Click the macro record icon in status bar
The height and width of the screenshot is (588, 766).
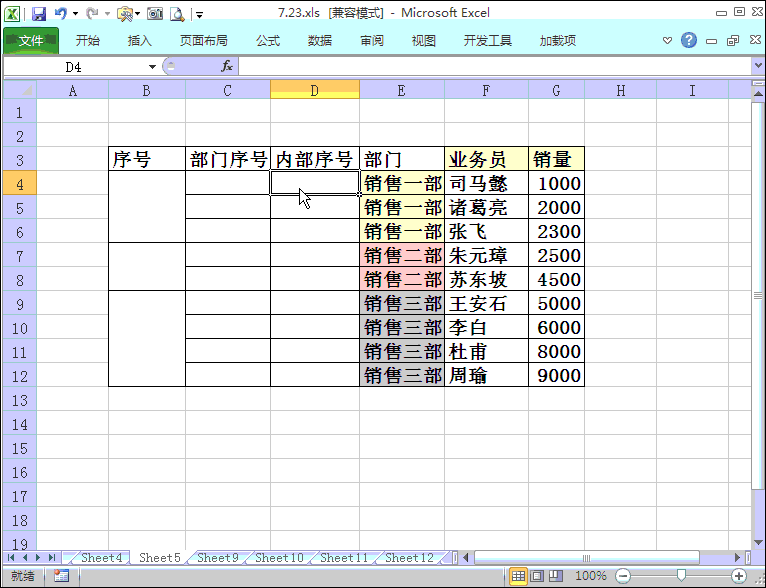tap(62, 576)
